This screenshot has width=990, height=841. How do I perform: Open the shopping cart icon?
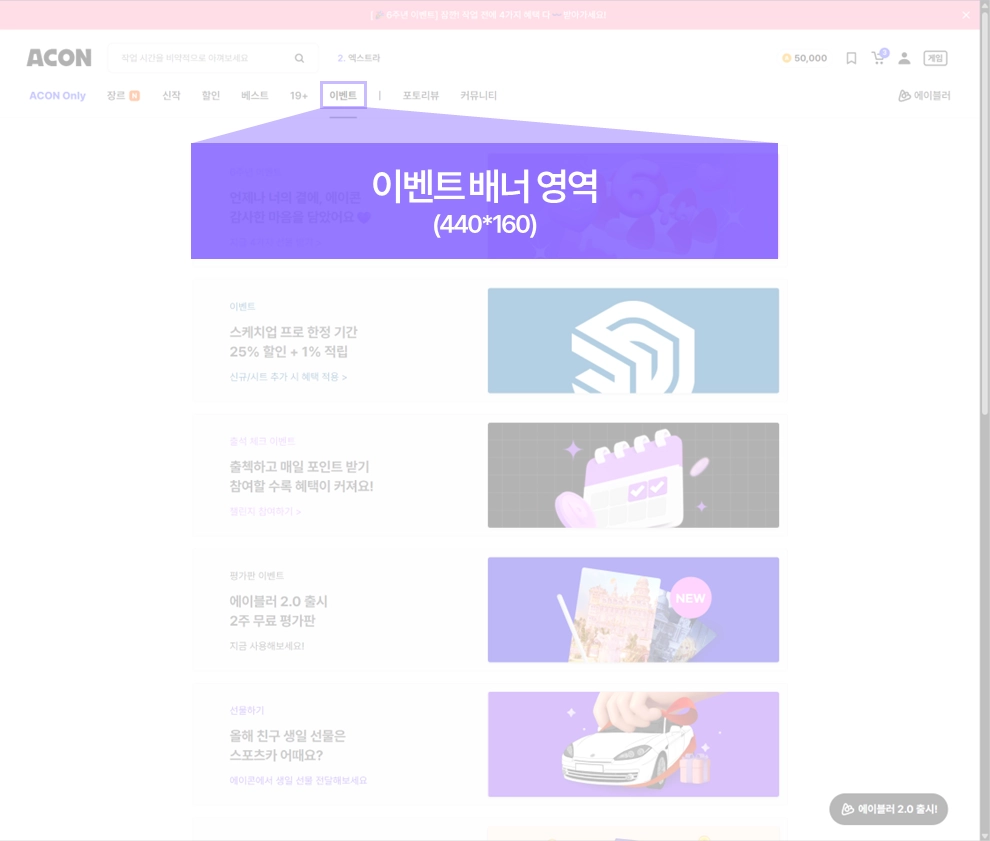tap(879, 57)
